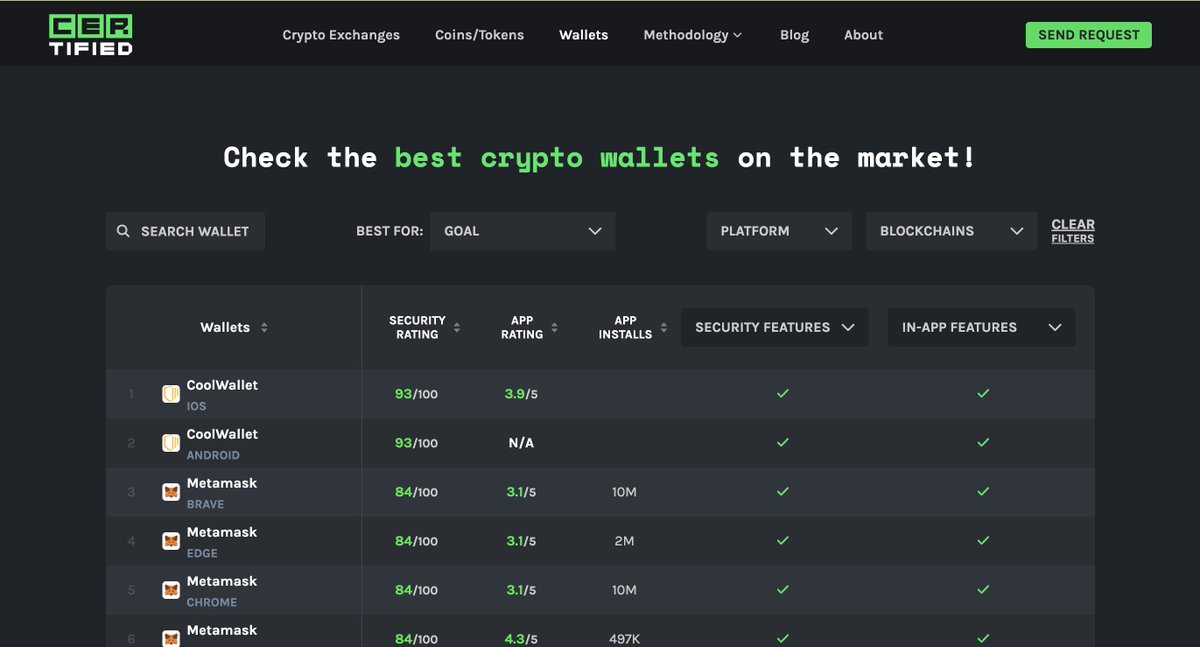
Task: Open the Methodology menu dropdown
Action: click(x=693, y=35)
